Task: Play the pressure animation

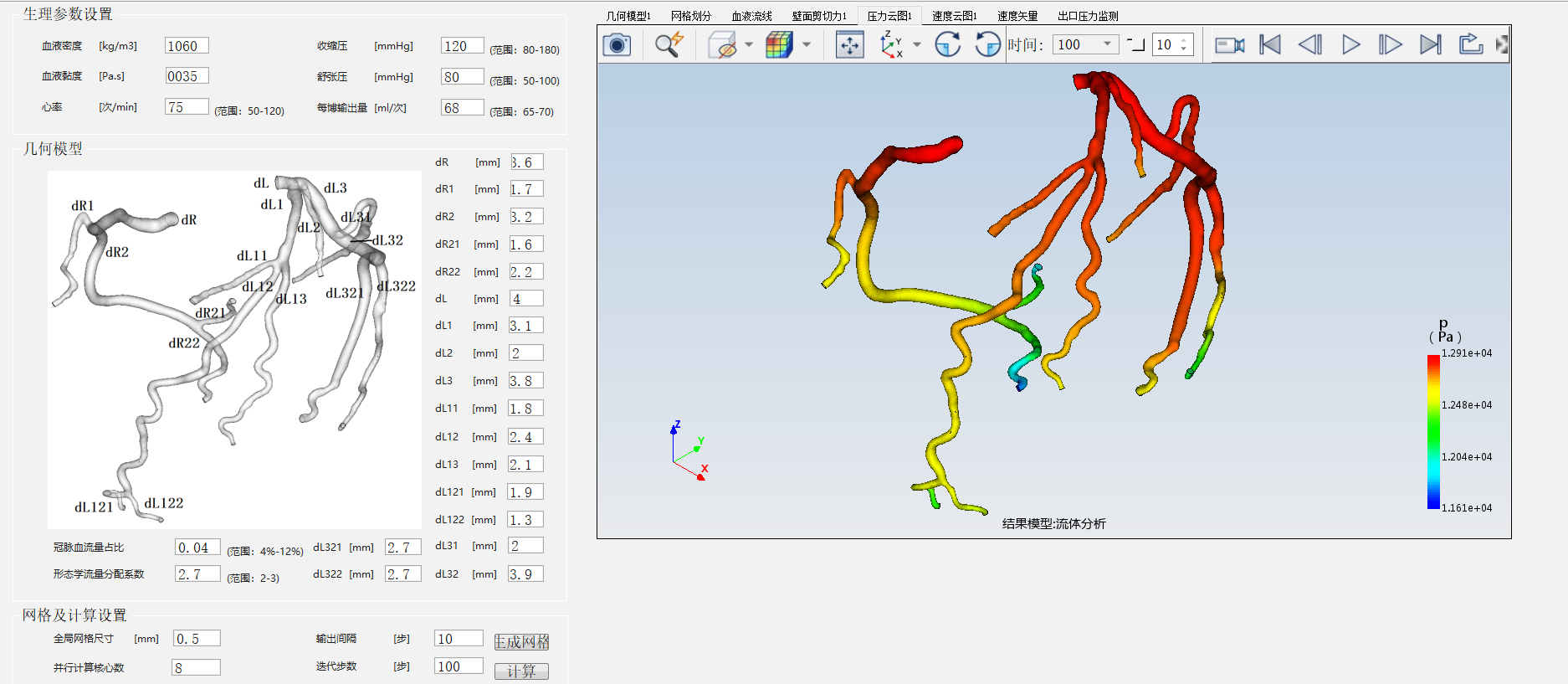Action: [x=1350, y=44]
